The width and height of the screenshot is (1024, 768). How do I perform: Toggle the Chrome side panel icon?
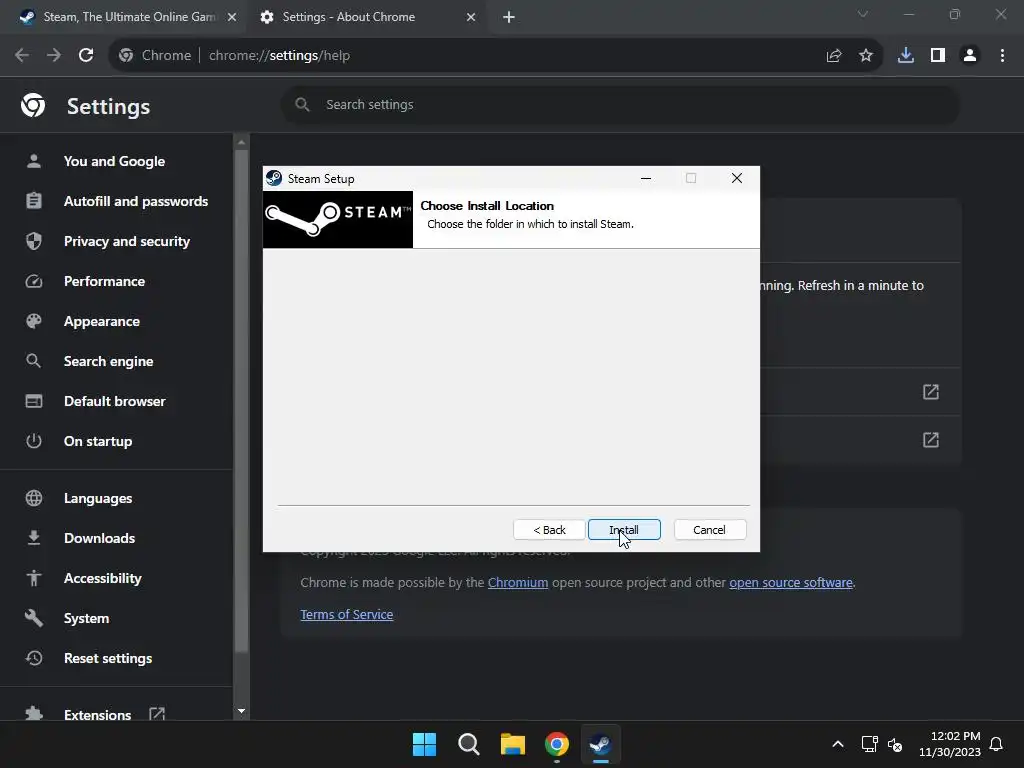tap(938, 56)
